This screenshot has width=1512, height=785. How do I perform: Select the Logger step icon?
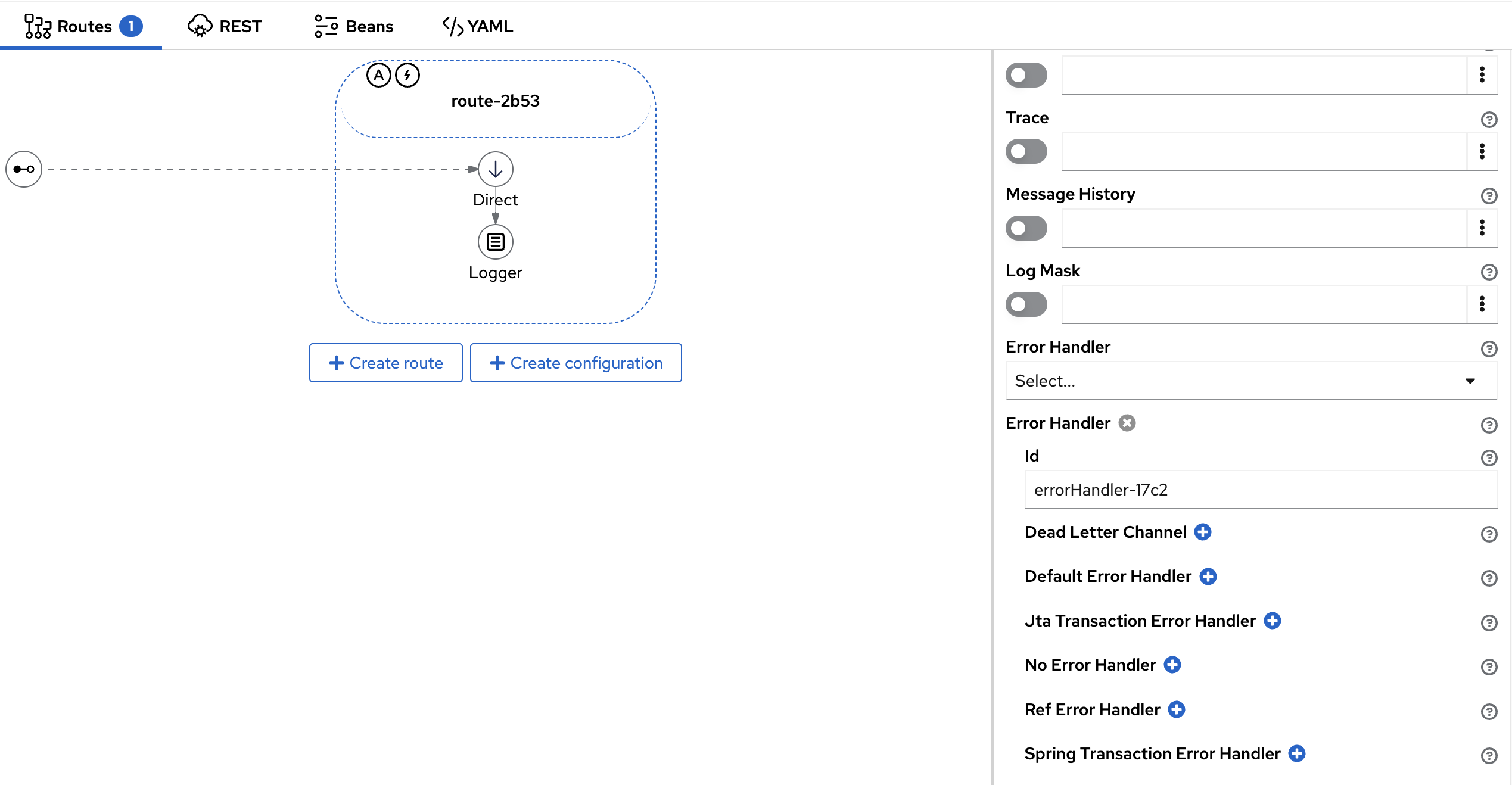[495, 242]
